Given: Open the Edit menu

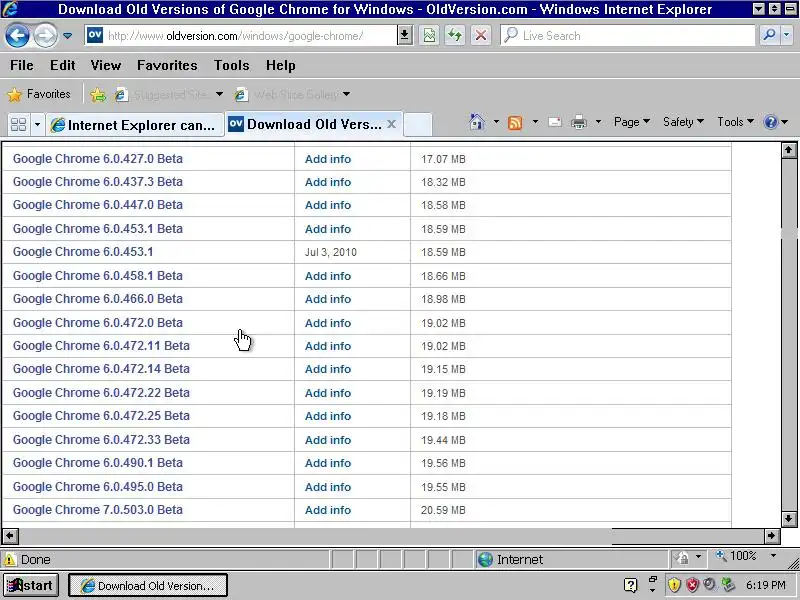Looking at the screenshot, I should coord(62,65).
